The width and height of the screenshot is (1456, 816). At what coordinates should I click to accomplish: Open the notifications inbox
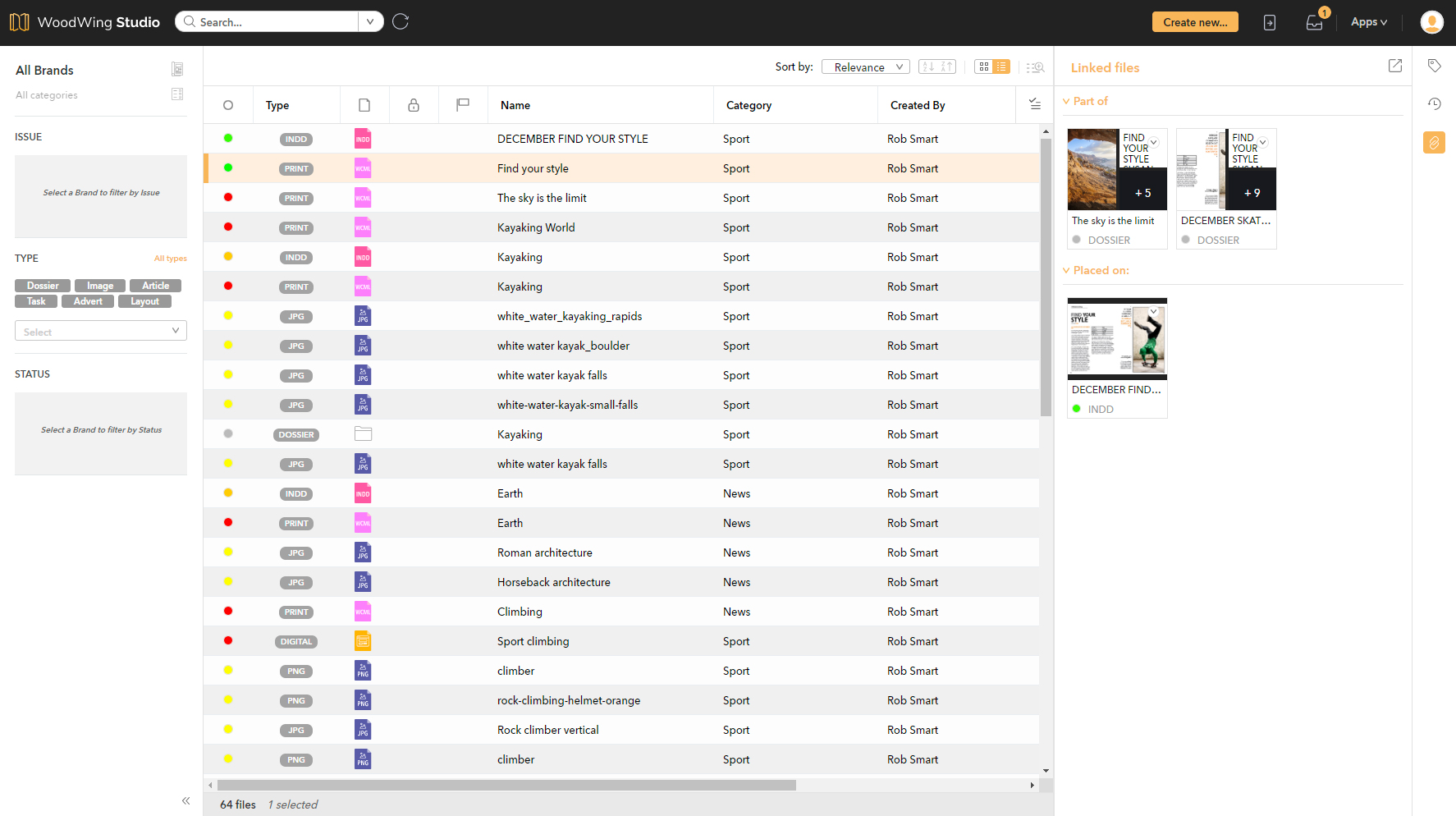1313,22
